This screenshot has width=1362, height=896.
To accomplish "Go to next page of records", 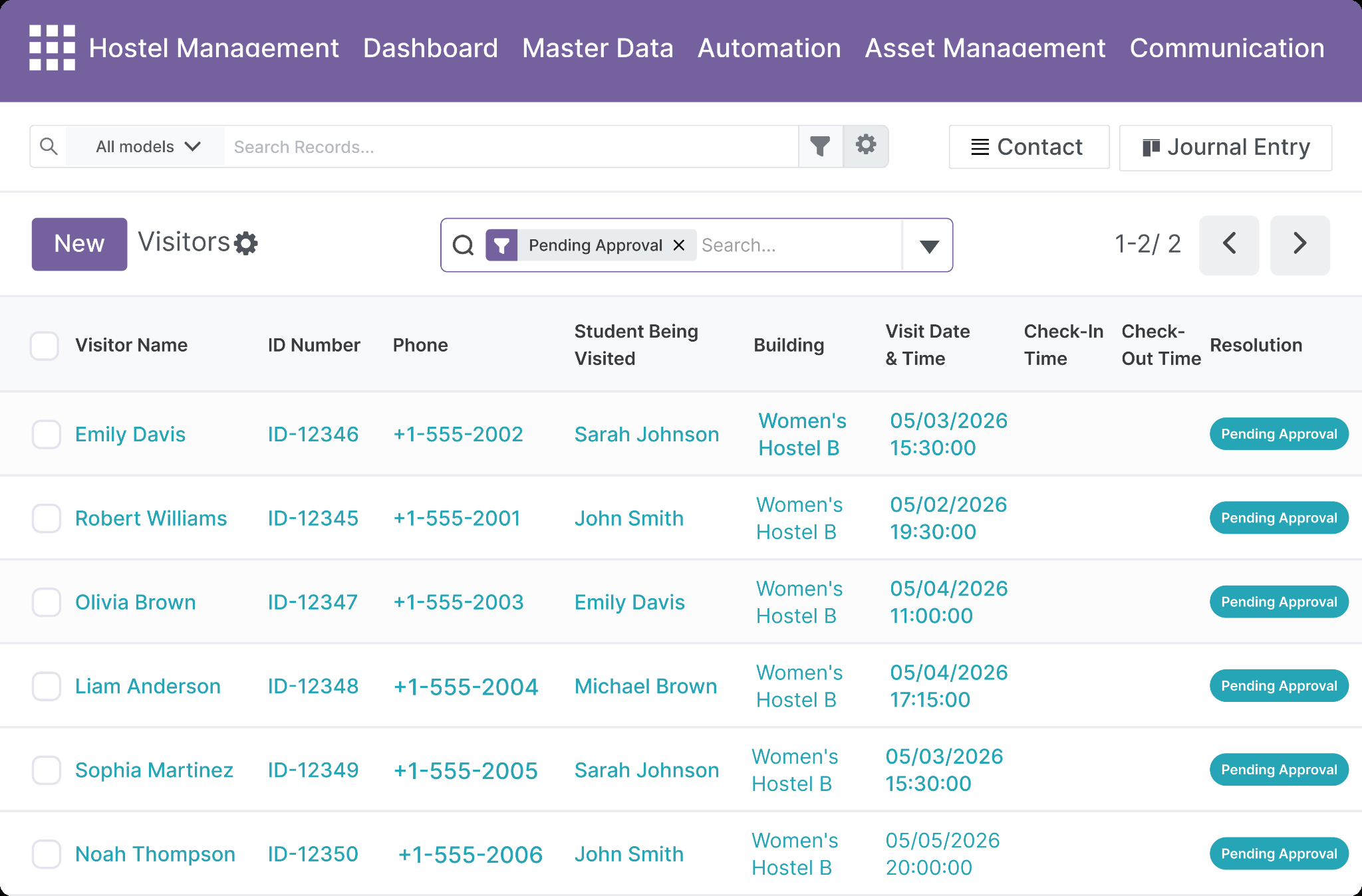I will [x=1300, y=245].
